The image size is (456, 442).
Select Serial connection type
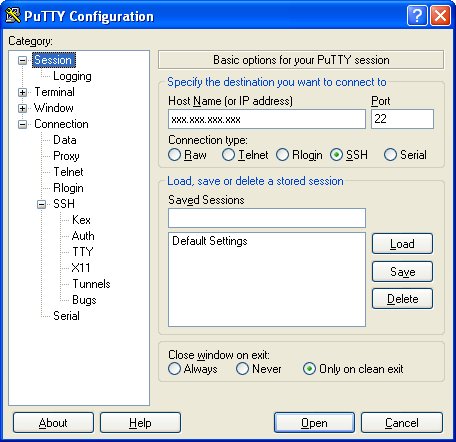point(405,155)
